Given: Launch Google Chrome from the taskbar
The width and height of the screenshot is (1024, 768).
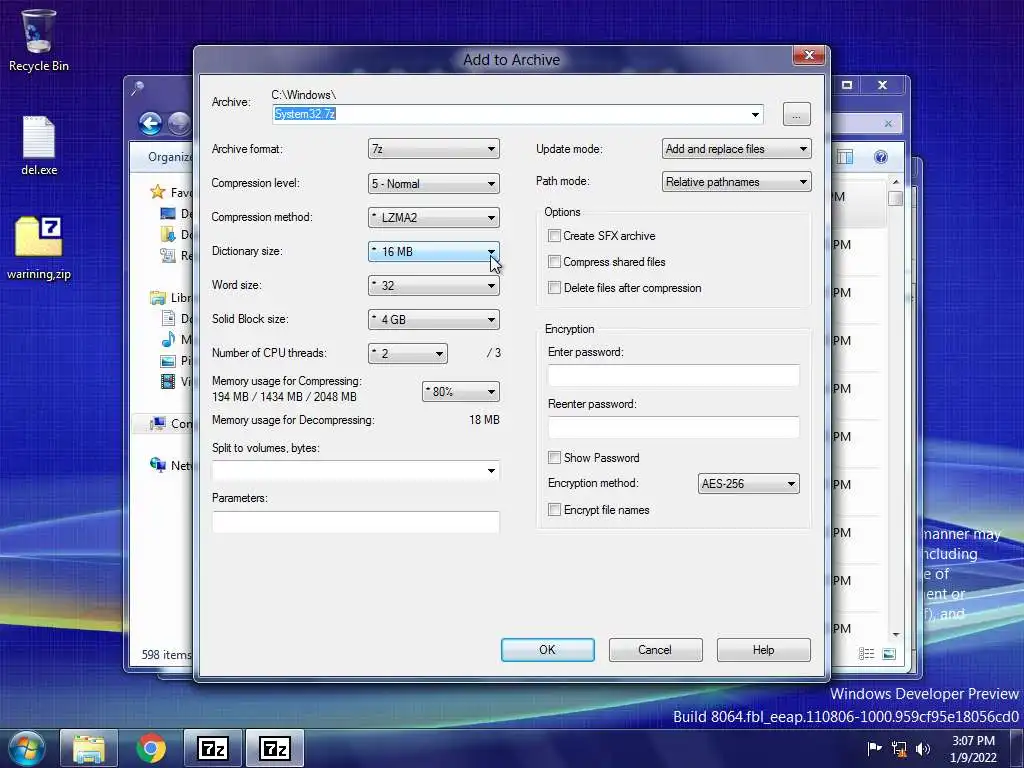Looking at the screenshot, I should click(151, 748).
